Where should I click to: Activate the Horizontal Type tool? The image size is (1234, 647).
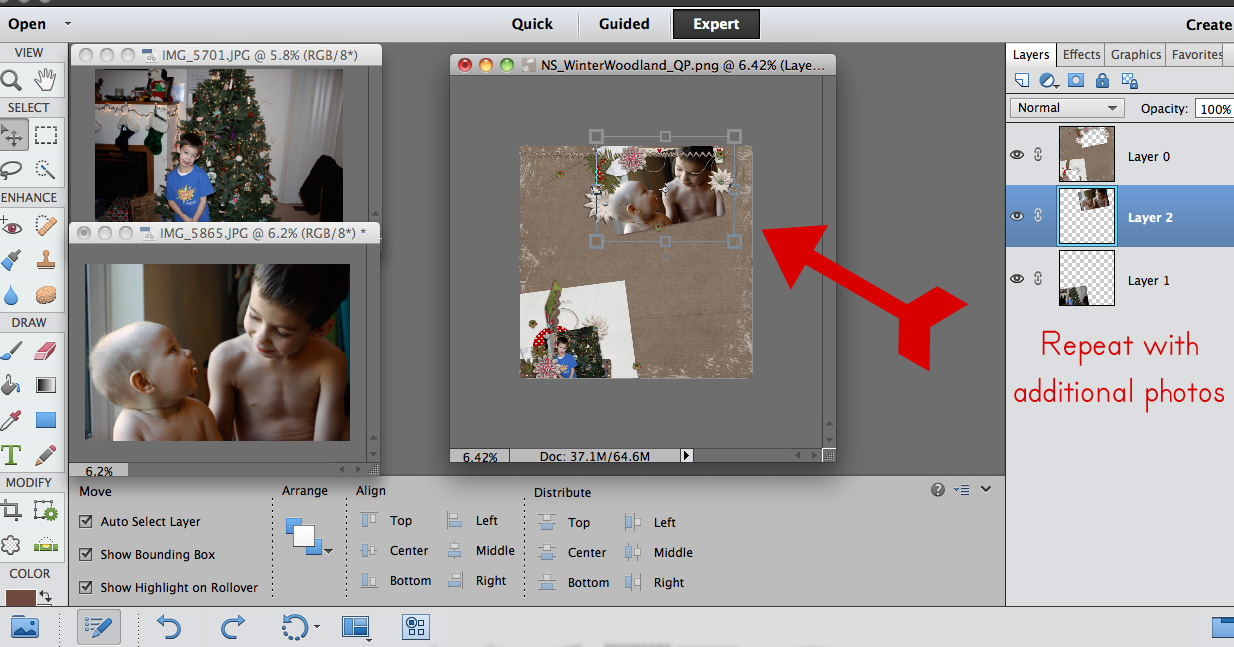tap(12, 455)
